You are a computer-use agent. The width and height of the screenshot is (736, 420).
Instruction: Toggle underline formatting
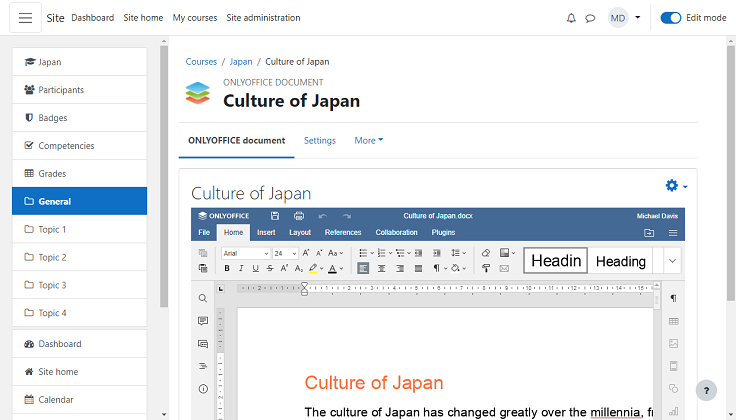[x=255, y=268]
